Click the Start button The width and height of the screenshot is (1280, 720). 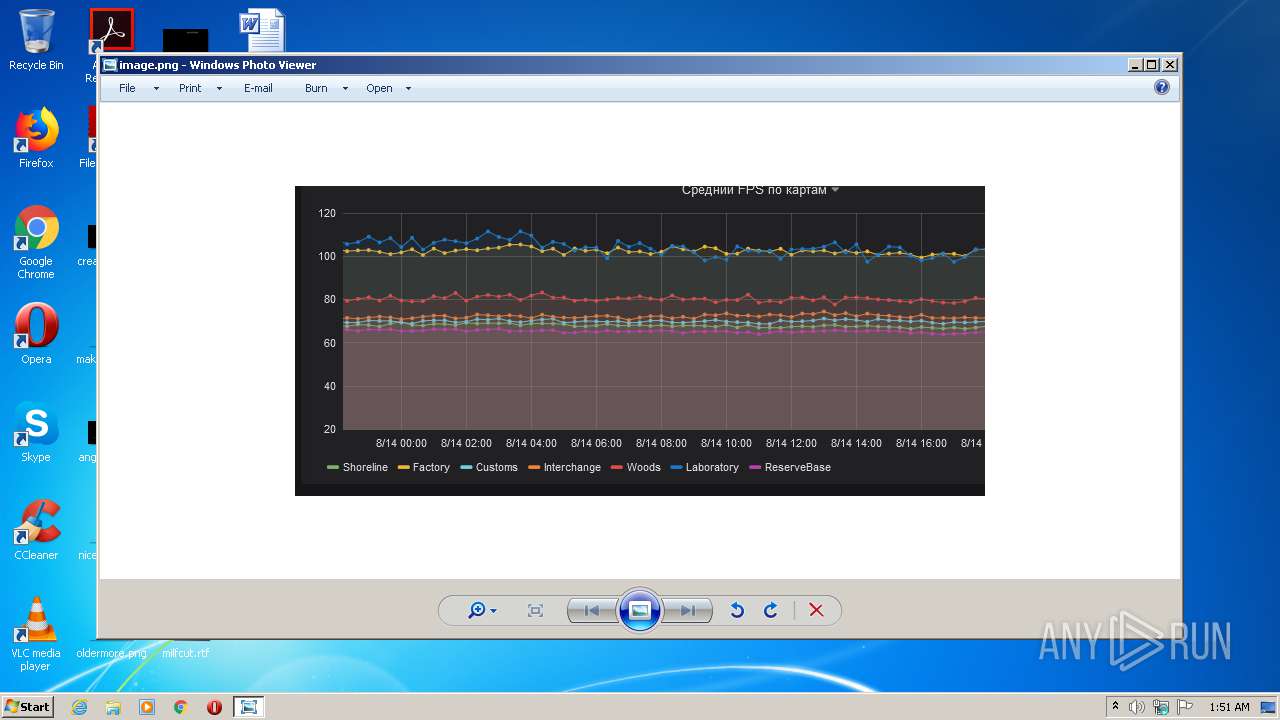point(28,706)
